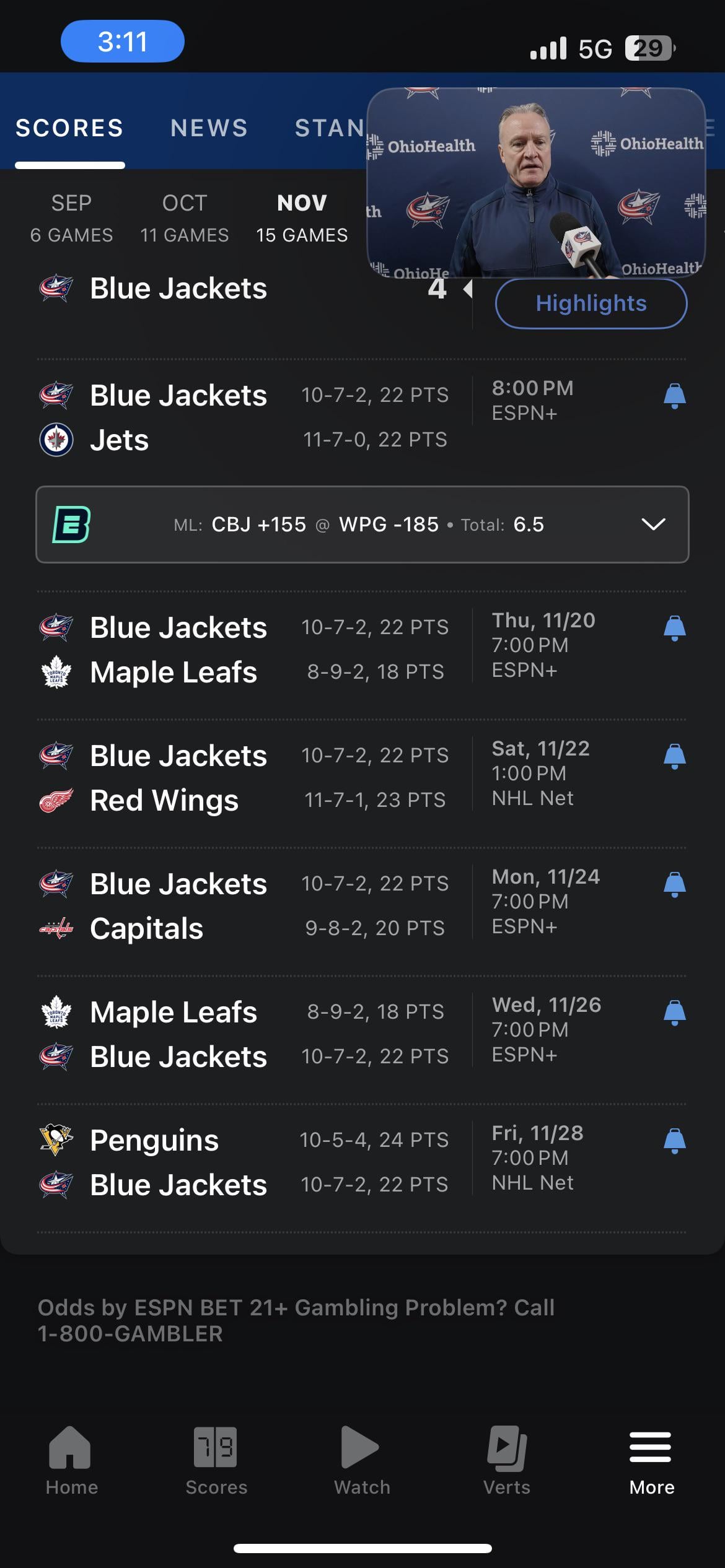Switch to the NEWS tab
This screenshot has width=725, height=1568.
tap(209, 128)
